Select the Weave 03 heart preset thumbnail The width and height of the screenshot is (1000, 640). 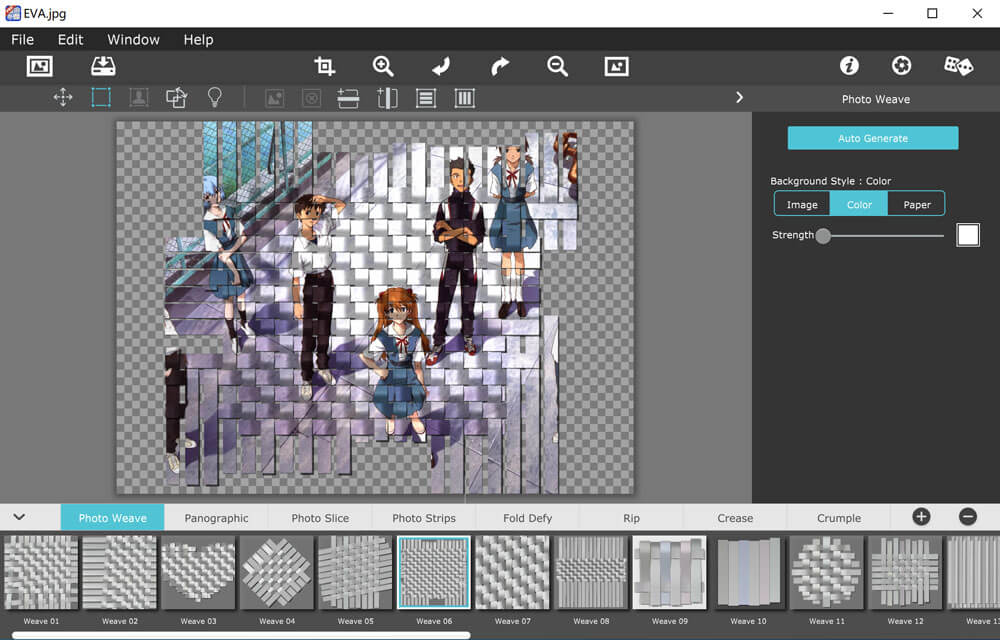198,572
